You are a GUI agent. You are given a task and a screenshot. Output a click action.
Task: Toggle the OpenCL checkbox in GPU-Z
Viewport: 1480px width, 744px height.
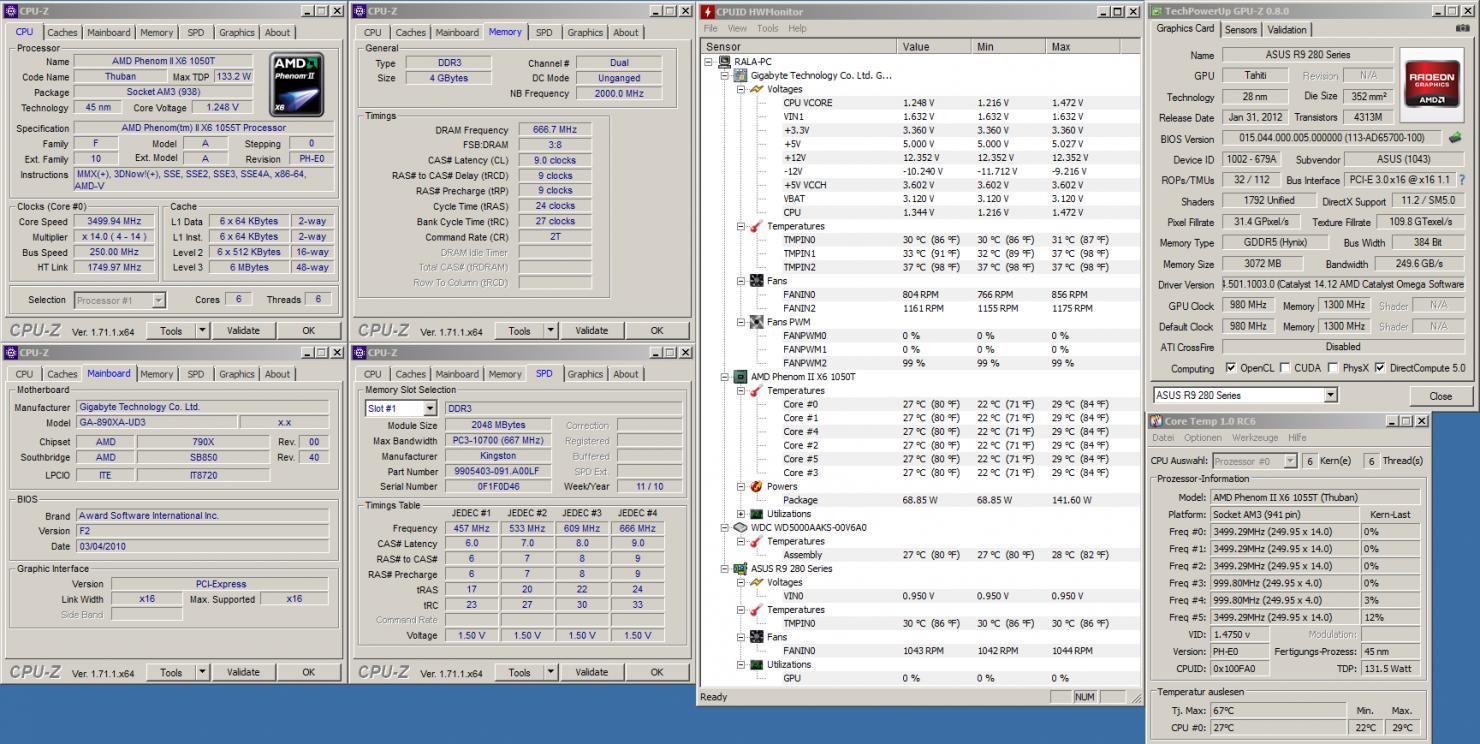coord(1230,368)
